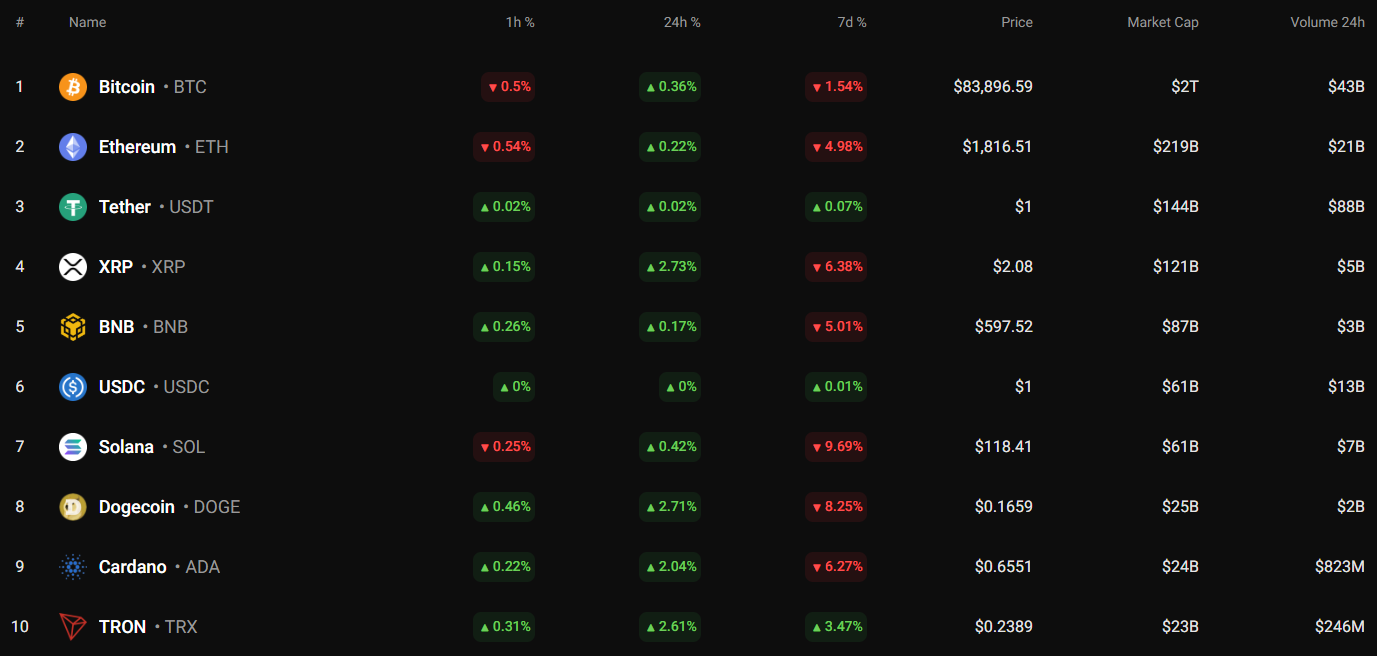1377x656 pixels.
Task: Sort by the Volume 24h column header
Action: tap(1327, 22)
